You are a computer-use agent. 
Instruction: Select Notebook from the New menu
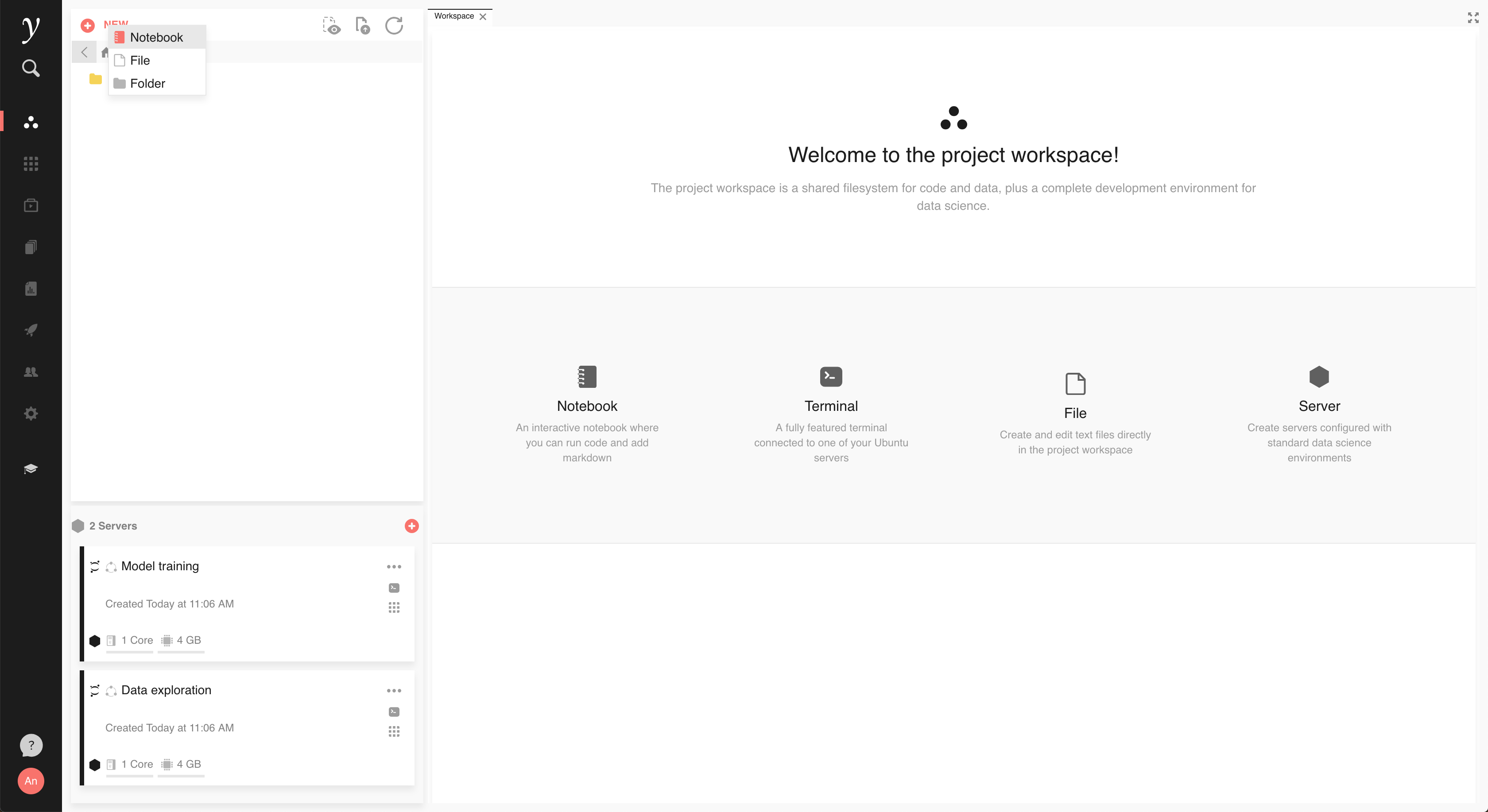(x=156, y=38)
